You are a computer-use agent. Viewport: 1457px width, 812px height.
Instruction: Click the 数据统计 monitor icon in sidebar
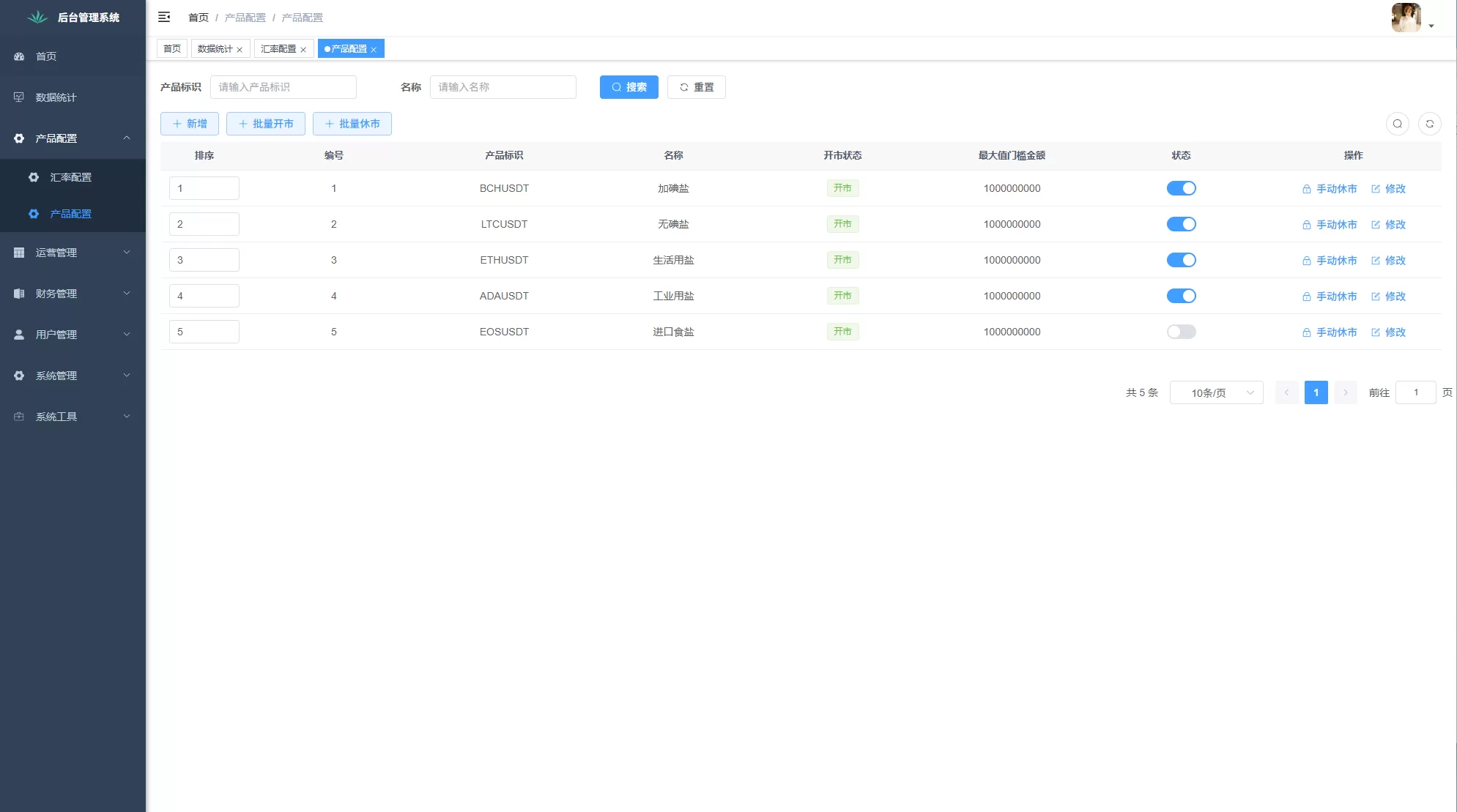click(x=19, y=97)
